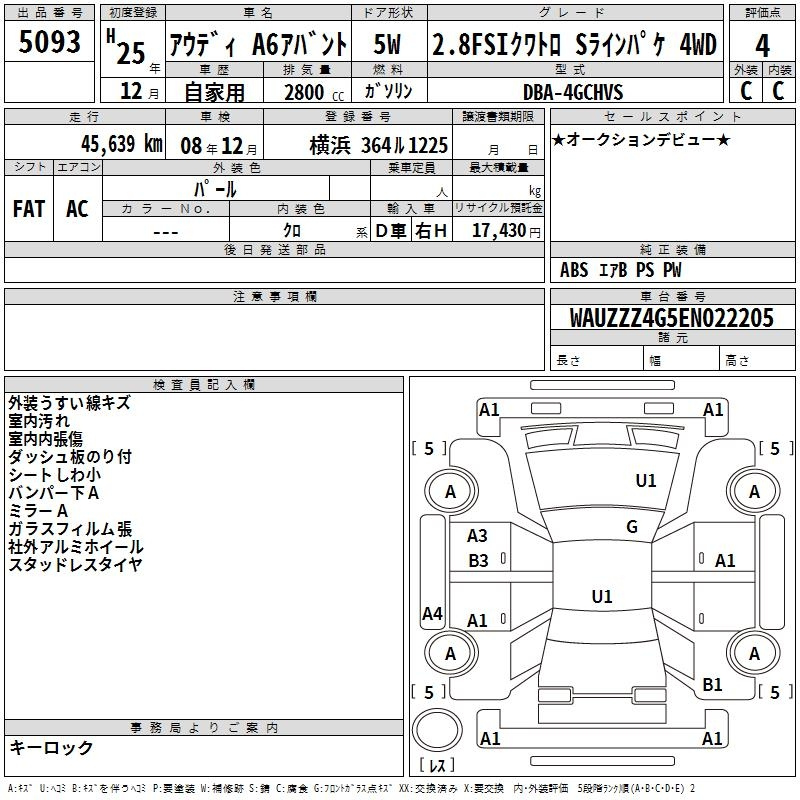Viewport: 800px width, 800px height.
Task: Select the registration number 横浜 364ル1225
Action: [379, 146]
